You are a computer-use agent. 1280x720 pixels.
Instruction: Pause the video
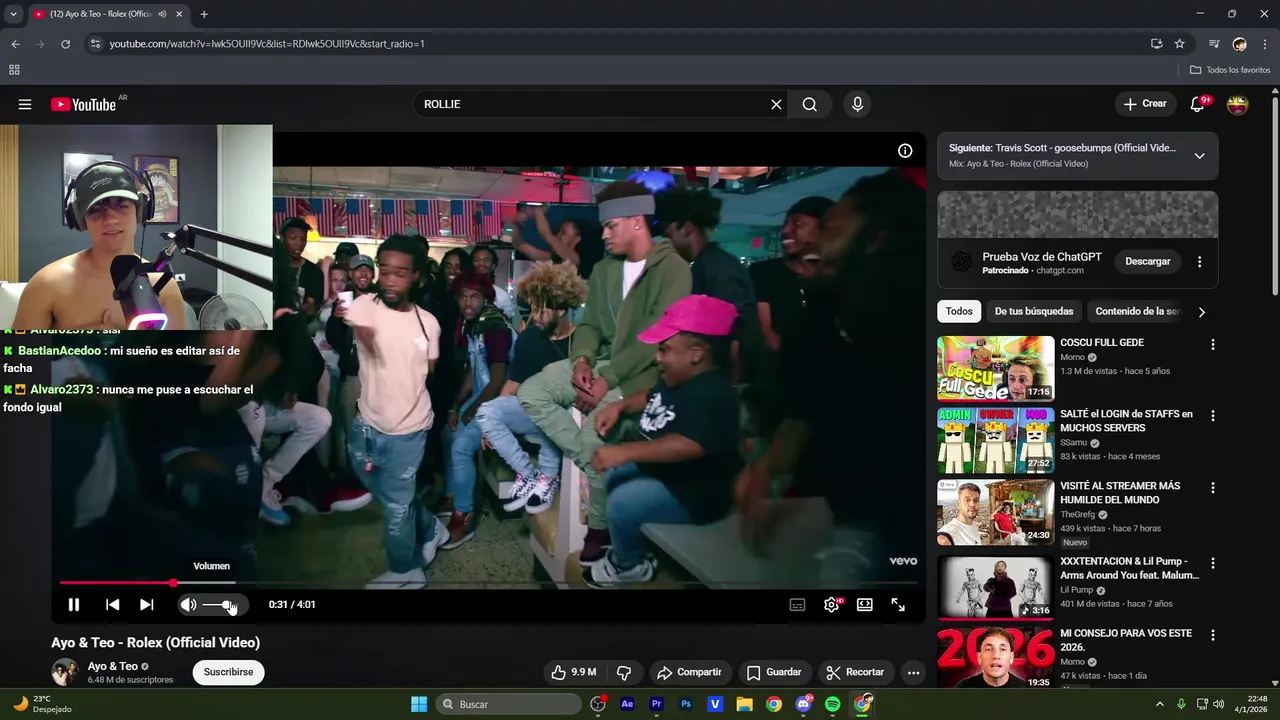click(x=74, y=604)
